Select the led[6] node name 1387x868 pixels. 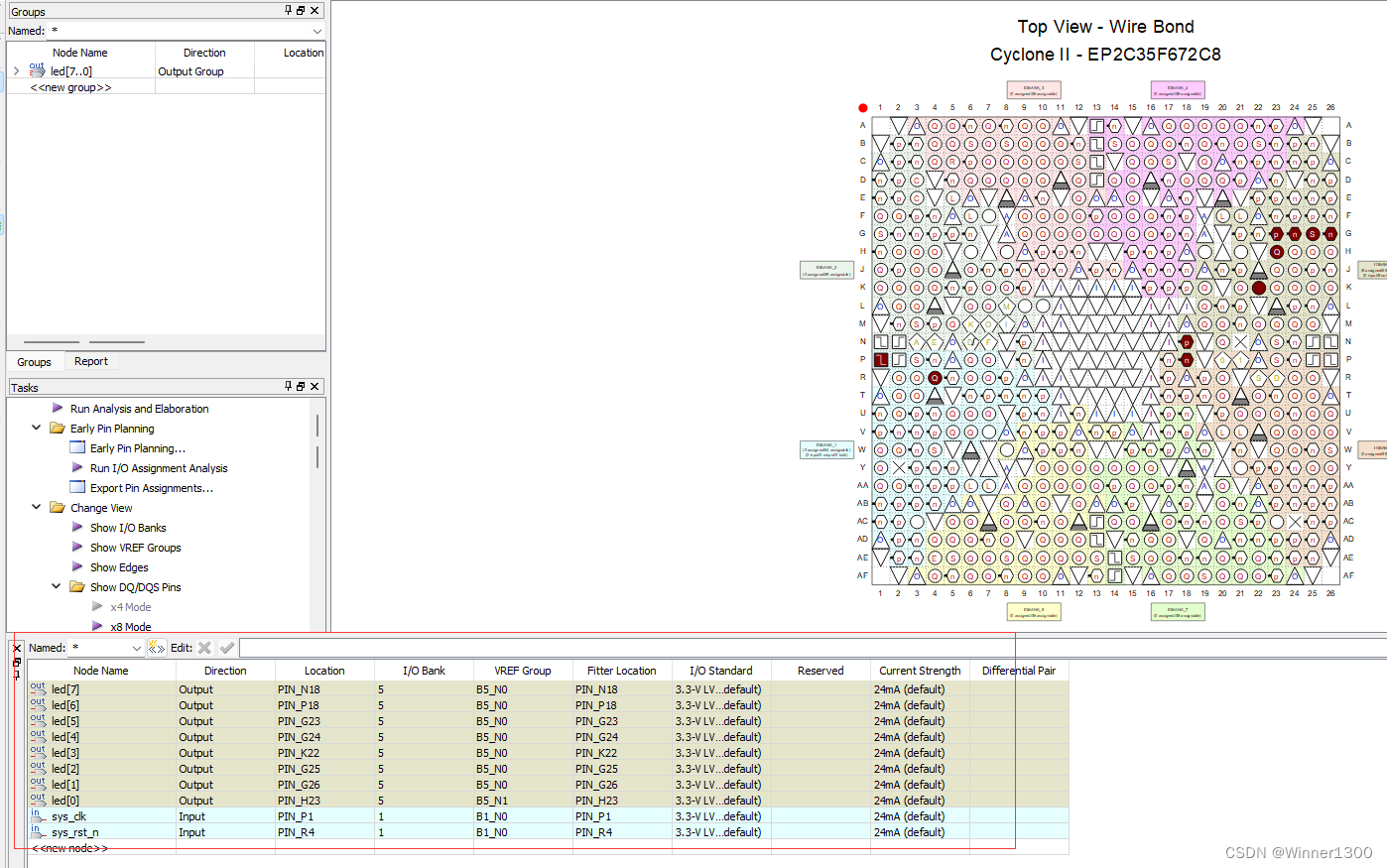65,705
